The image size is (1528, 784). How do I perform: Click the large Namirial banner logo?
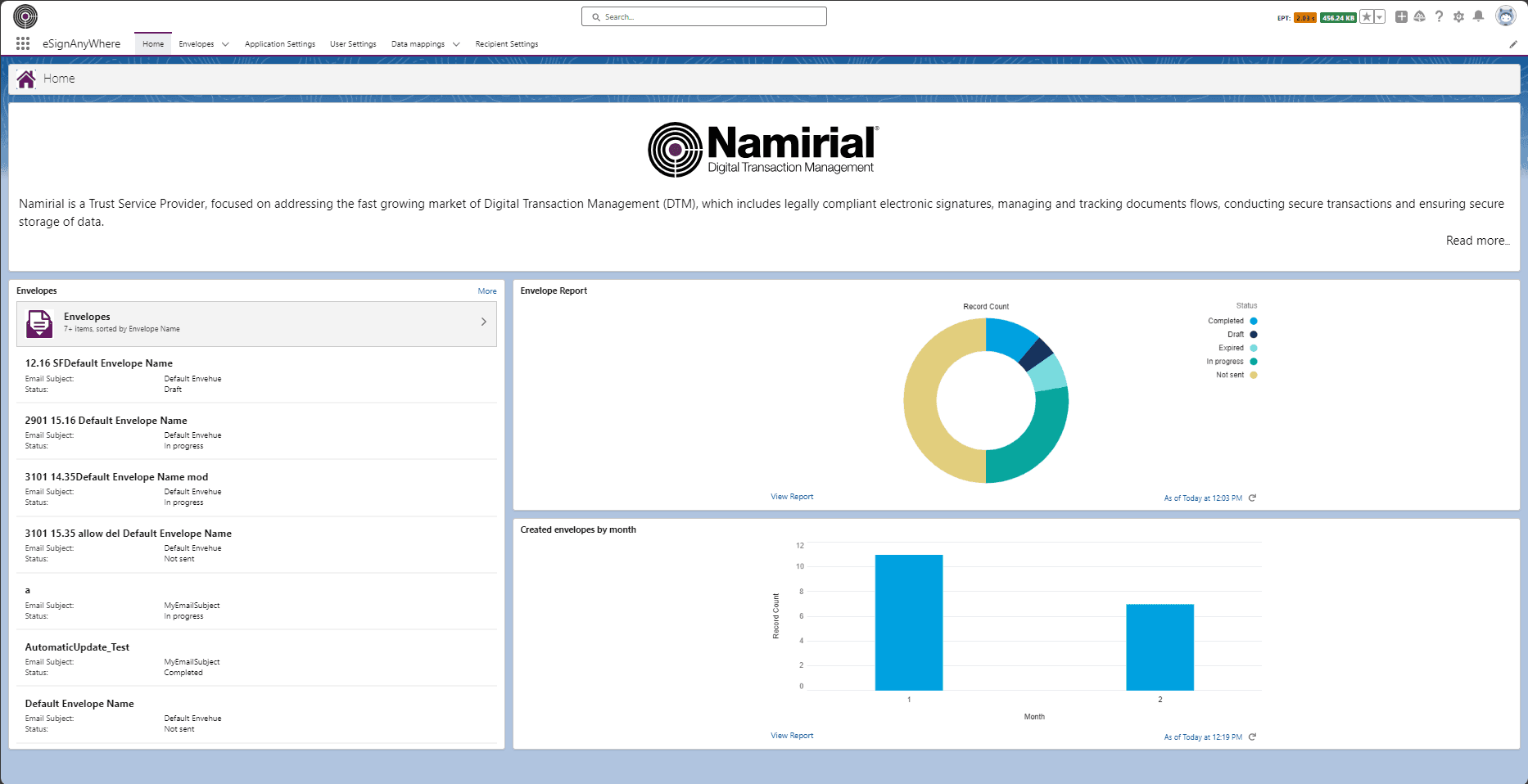tap(763, 149)
